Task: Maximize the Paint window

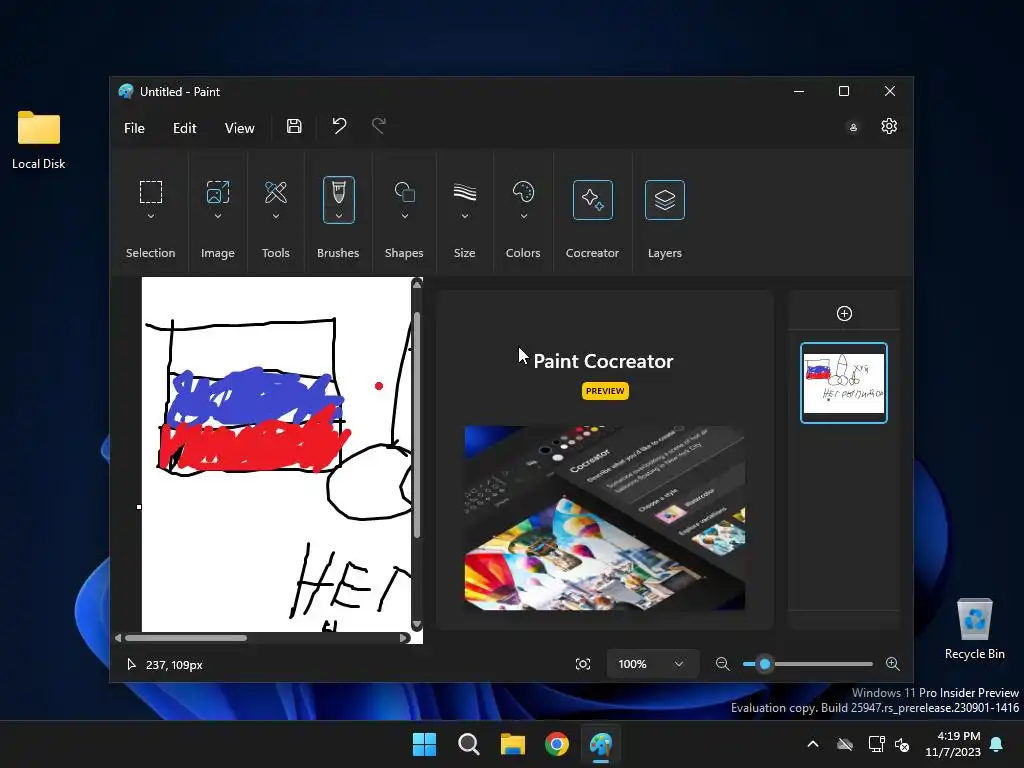Action: (844, 91)
